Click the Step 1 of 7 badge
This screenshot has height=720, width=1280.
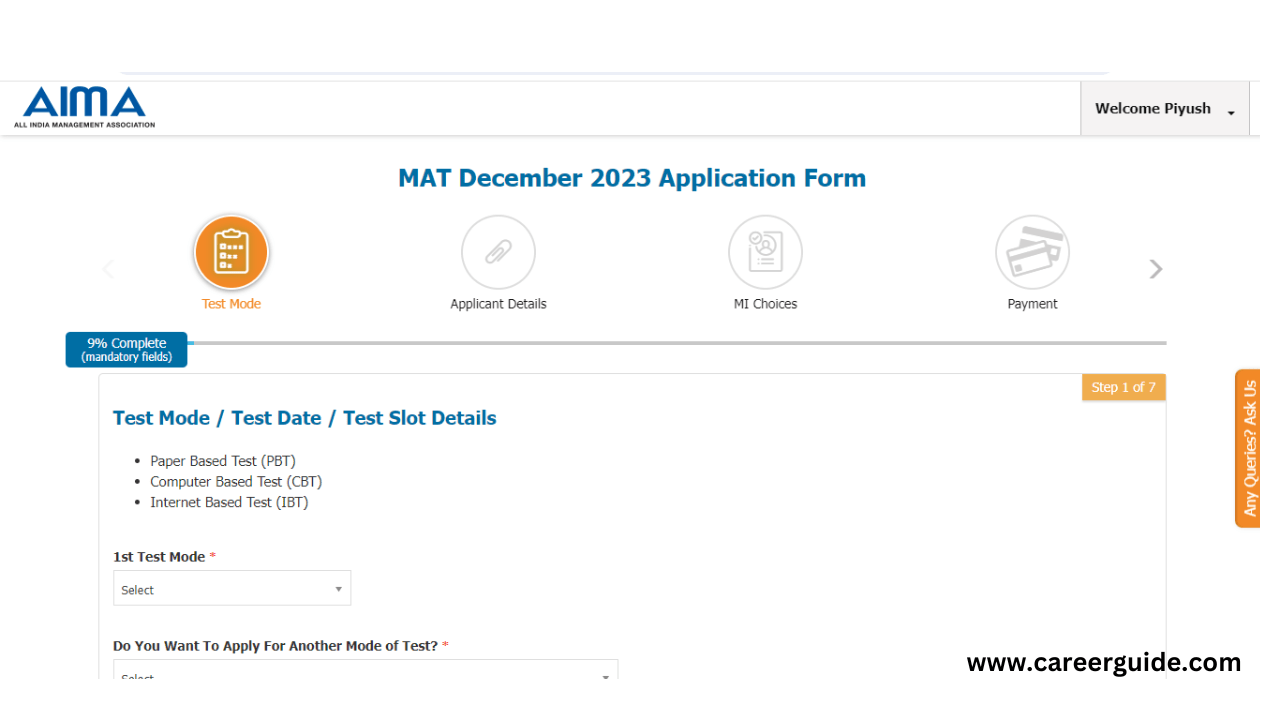tap(1123, 387)
